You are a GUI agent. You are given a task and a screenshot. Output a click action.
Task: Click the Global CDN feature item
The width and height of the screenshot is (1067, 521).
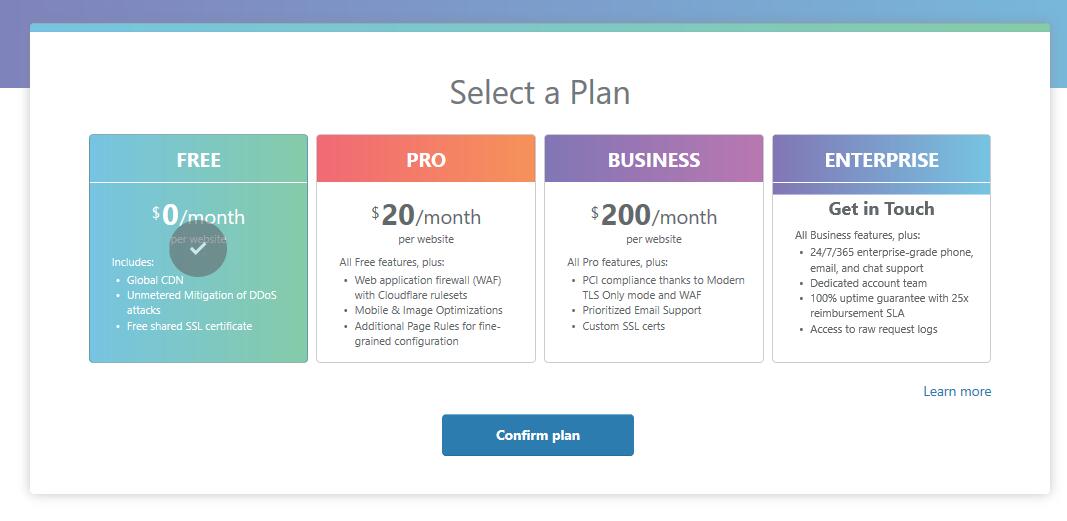point(155,280)
